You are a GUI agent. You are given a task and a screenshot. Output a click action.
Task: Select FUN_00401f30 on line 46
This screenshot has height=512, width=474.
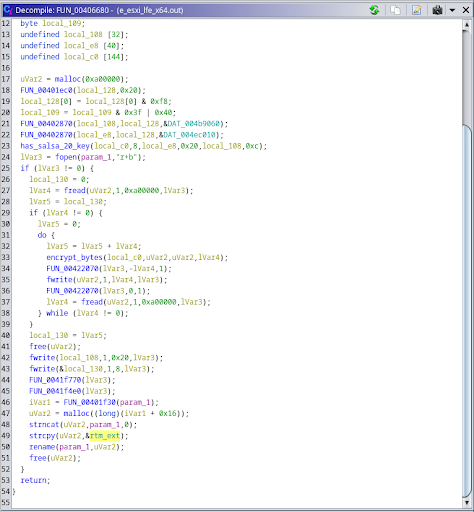tap(90, 402)
